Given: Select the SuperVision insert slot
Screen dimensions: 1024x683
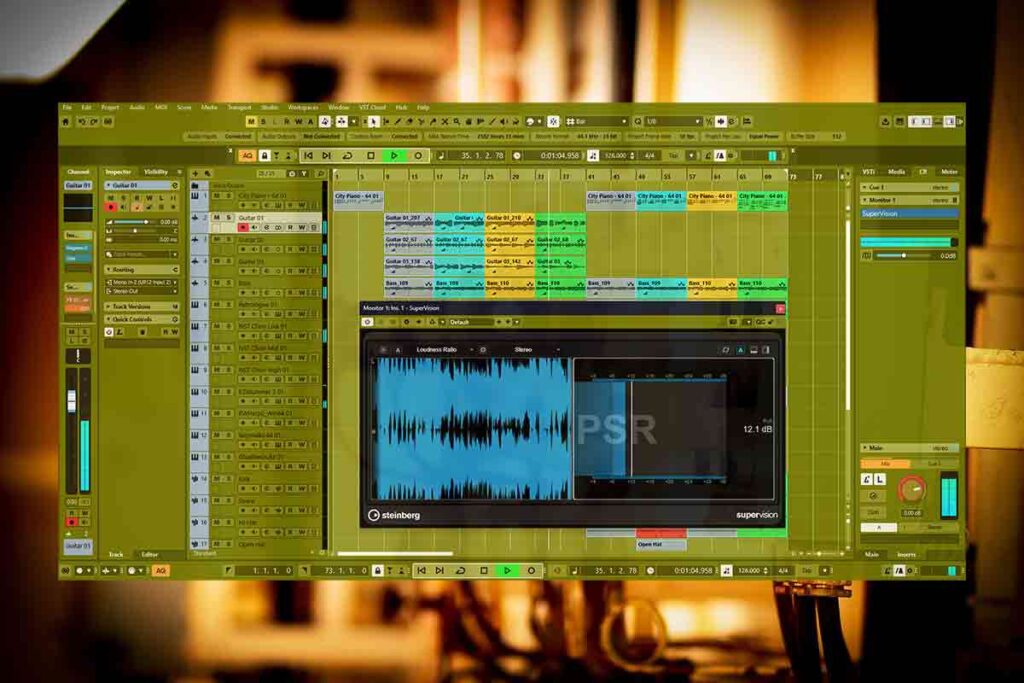Looking at the screenshot, I should 909,213.
